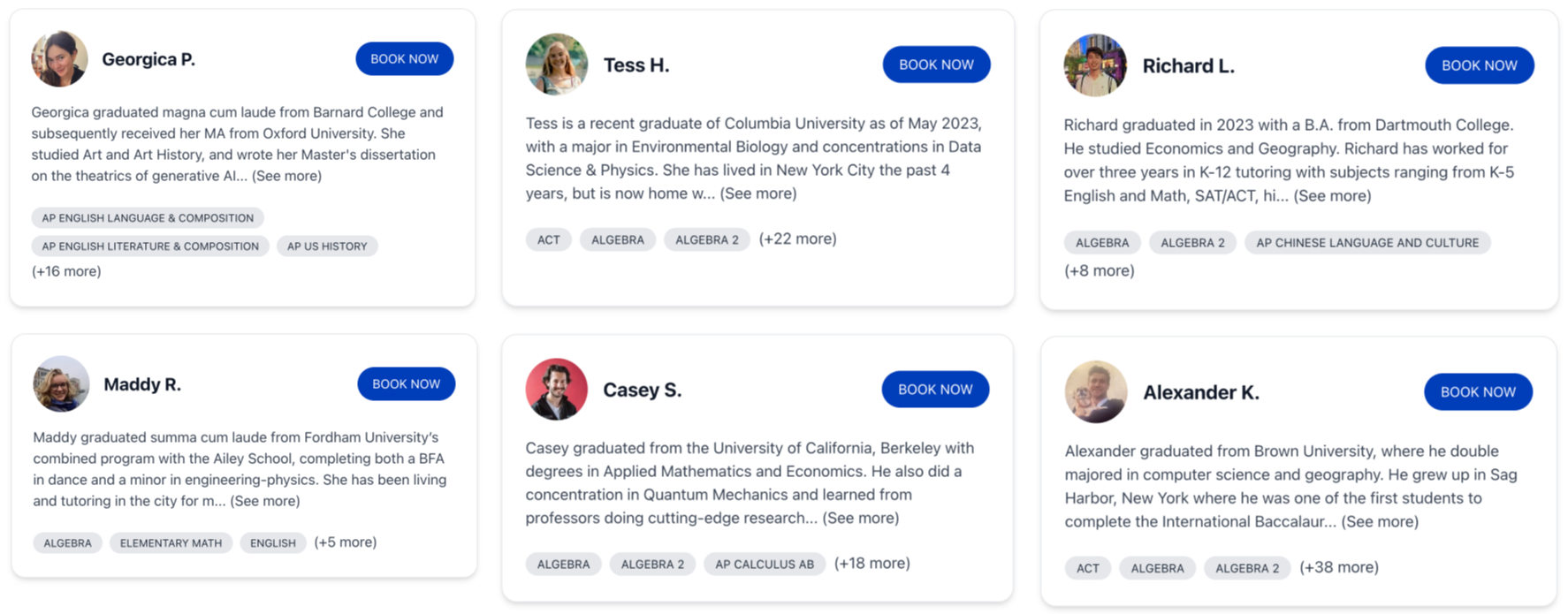Show Tess's 22 more subjects
Image resolution: width=1568 pixels, height=614 pixels.
[x=797, y=239]
